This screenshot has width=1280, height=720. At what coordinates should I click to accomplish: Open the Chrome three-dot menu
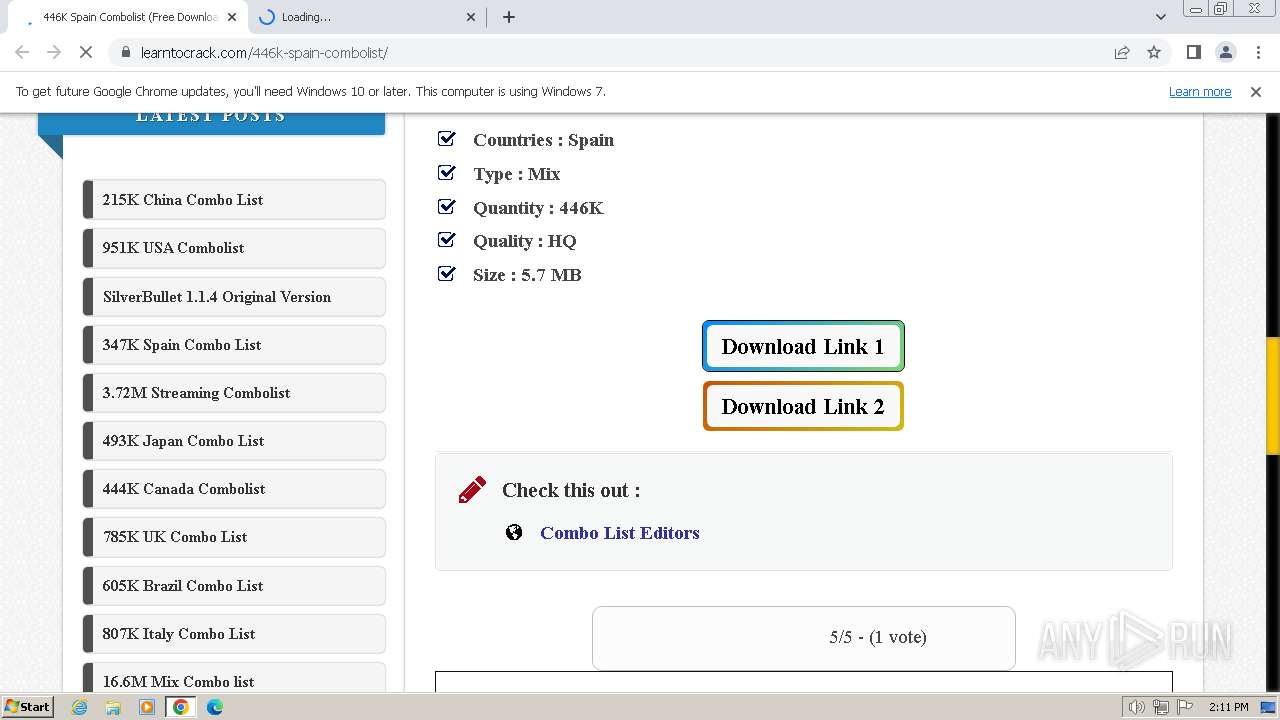[x=1258, y=52]
